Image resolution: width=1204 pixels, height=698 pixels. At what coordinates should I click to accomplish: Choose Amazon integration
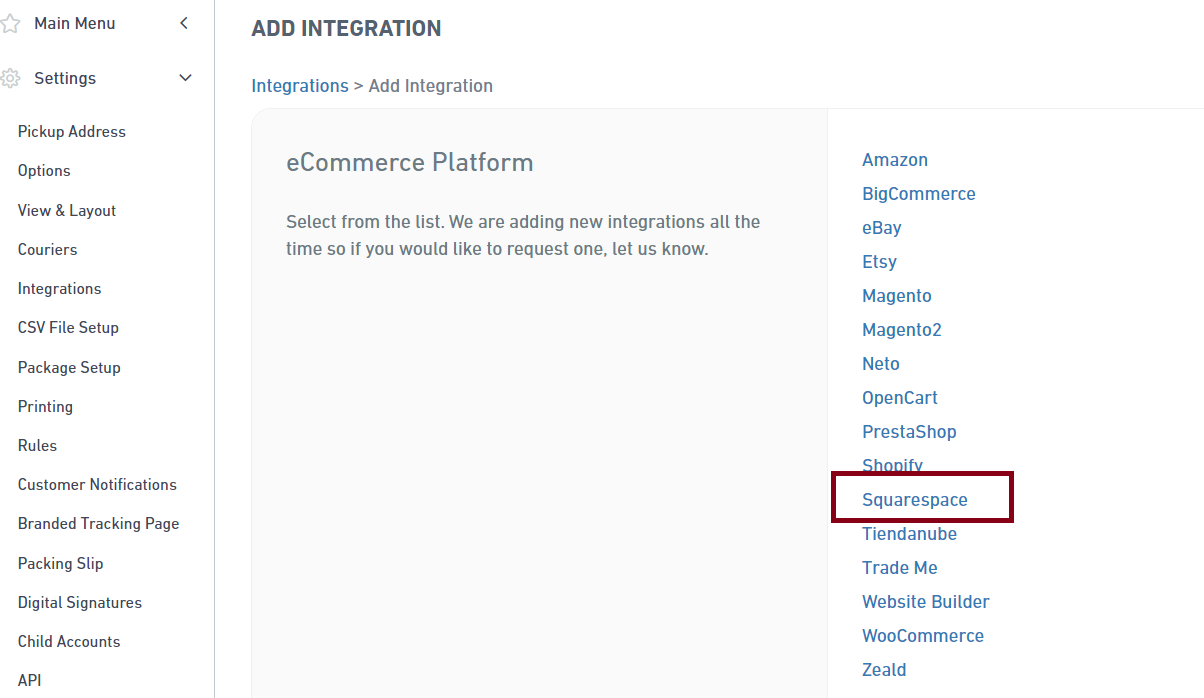[x=895, y=160]
